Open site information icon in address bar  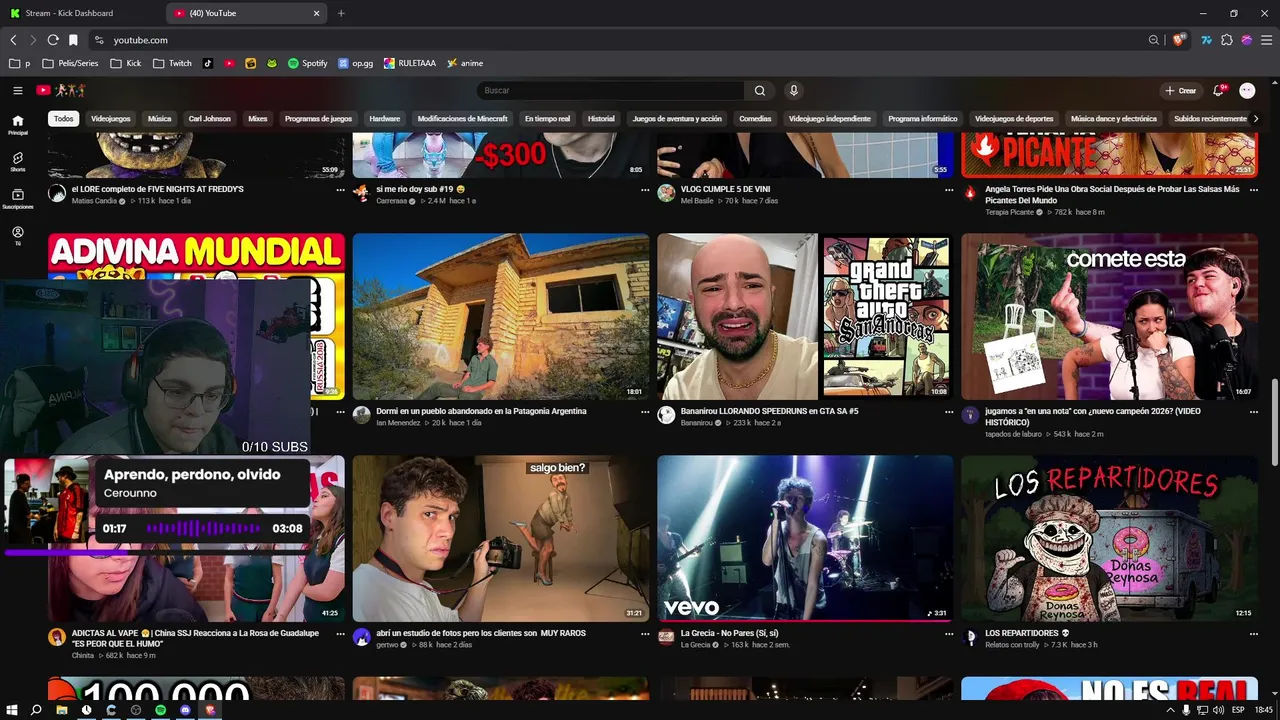[x=98, y=40]
